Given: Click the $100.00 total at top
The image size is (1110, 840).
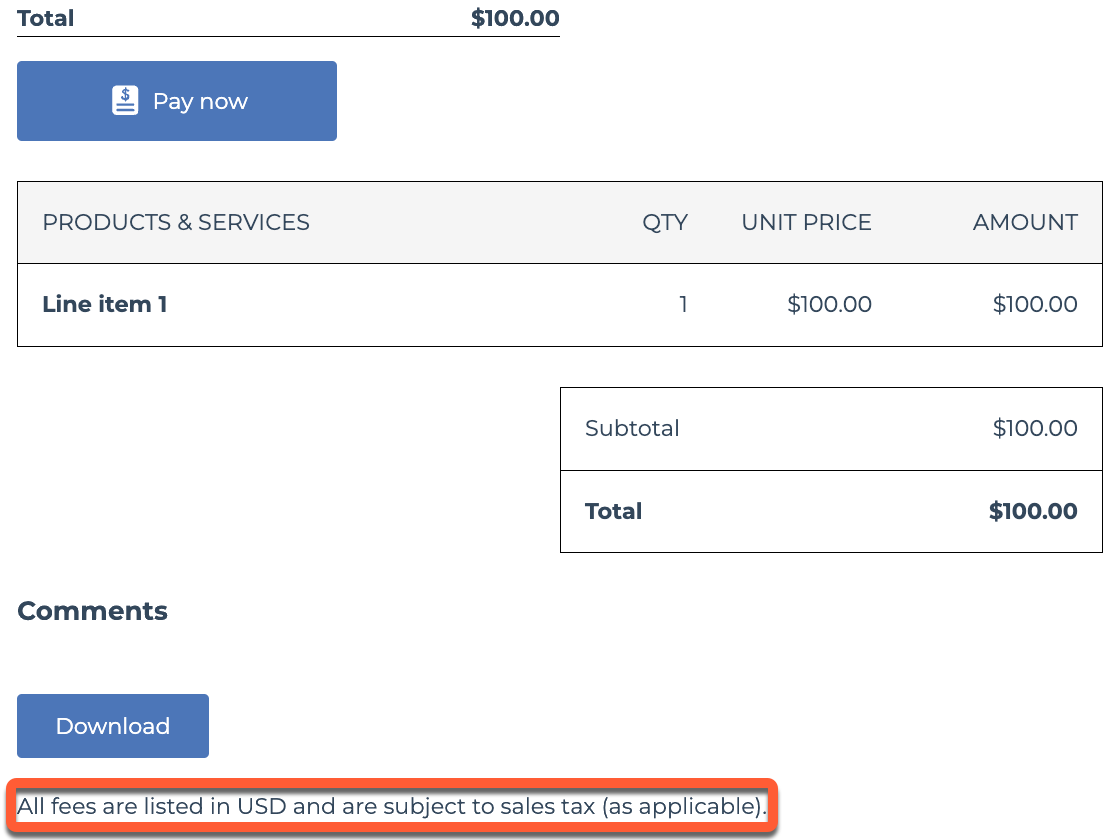Looking at the screenshot, I should [x=515, y=17].
